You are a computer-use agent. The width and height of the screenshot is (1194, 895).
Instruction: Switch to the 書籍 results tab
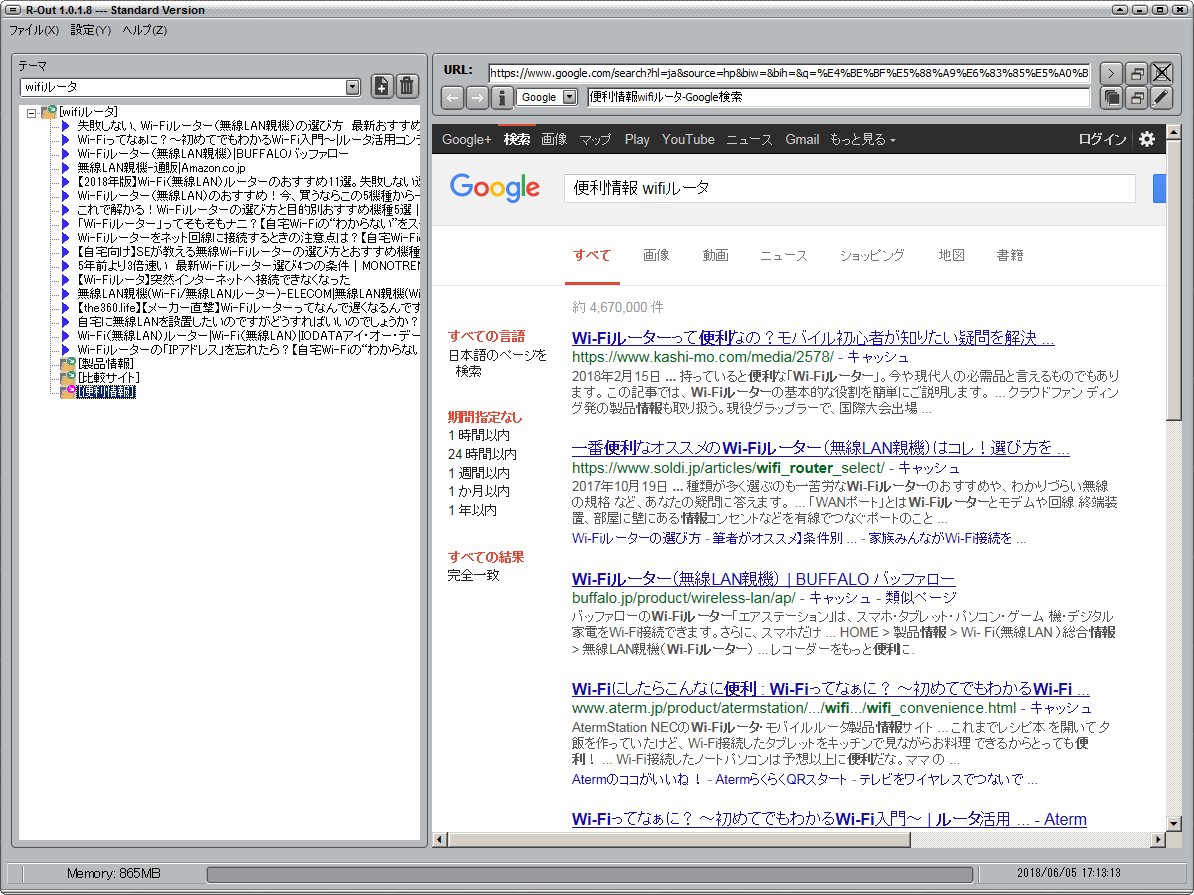(1010, 255)
